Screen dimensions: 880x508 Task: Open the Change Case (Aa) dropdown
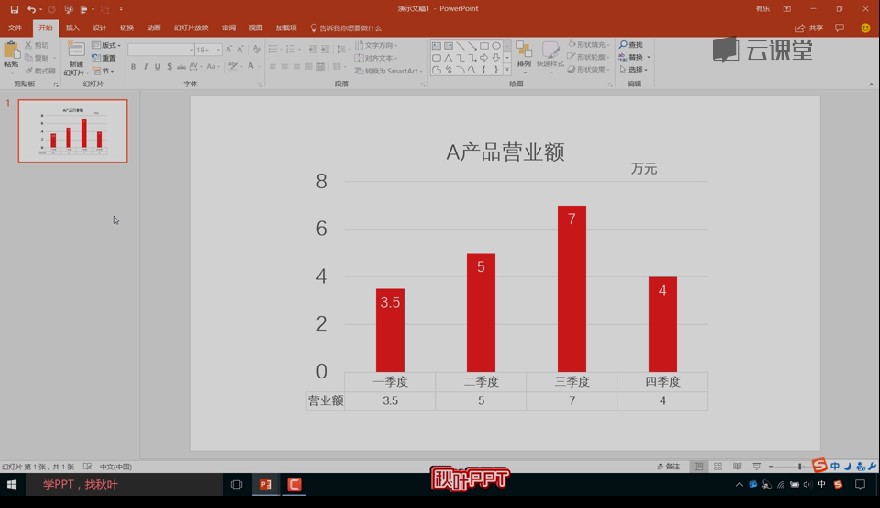coord(212,67)
